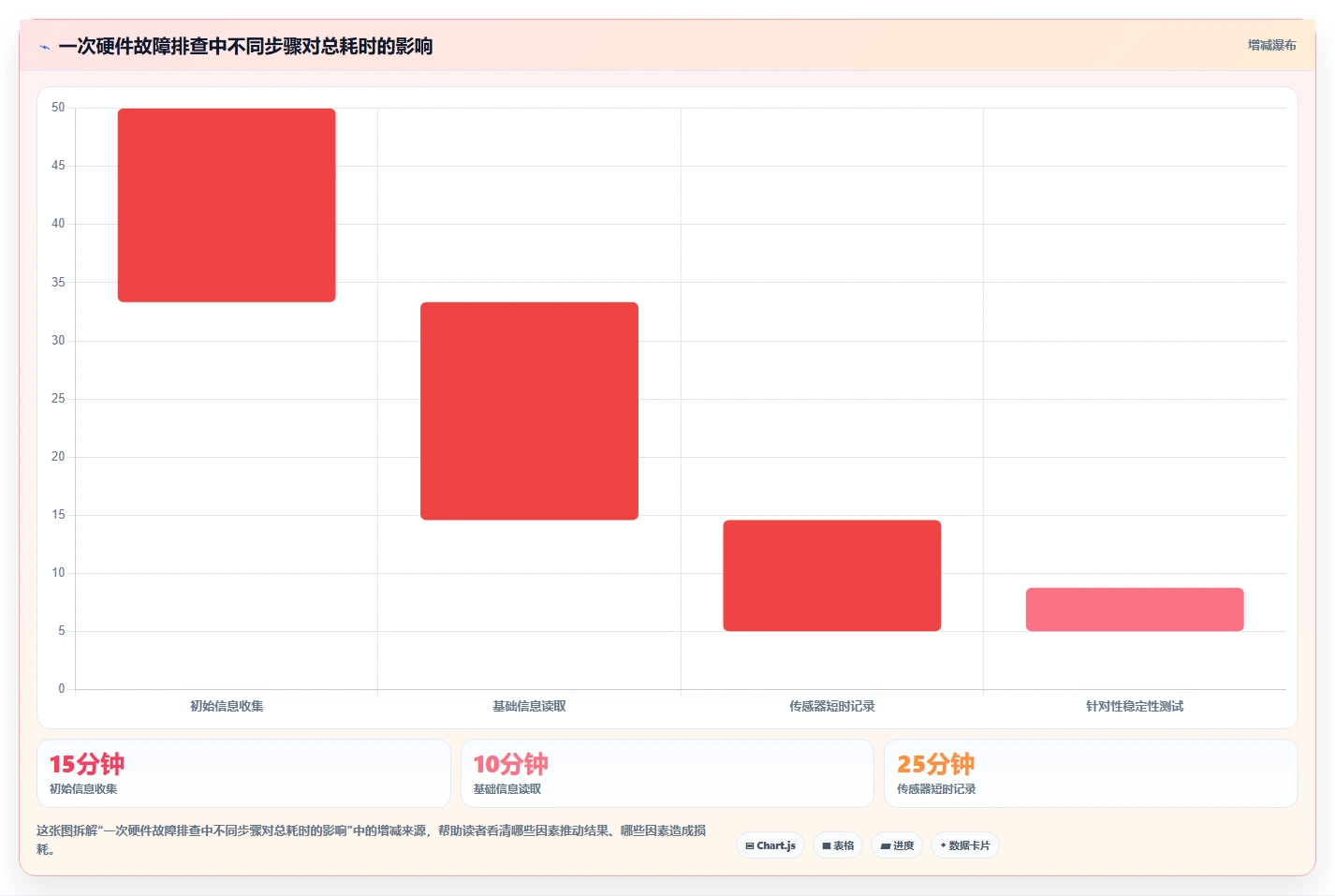1335x896 pixels.
Task: Click the red bar for 初始信息收集
Action: (227, 205)
